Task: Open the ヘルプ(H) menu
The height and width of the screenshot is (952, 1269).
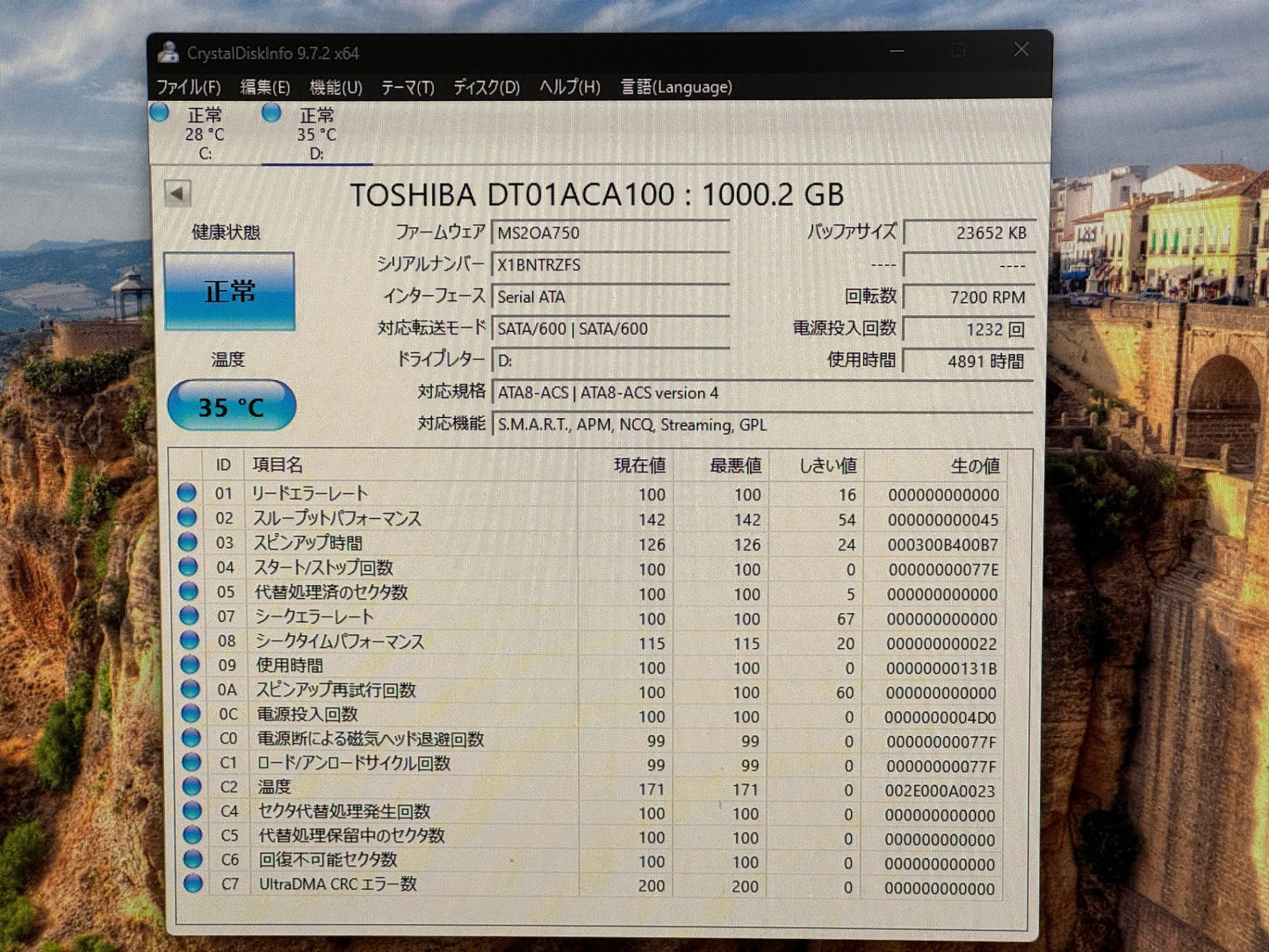Action: click(570, 87)
